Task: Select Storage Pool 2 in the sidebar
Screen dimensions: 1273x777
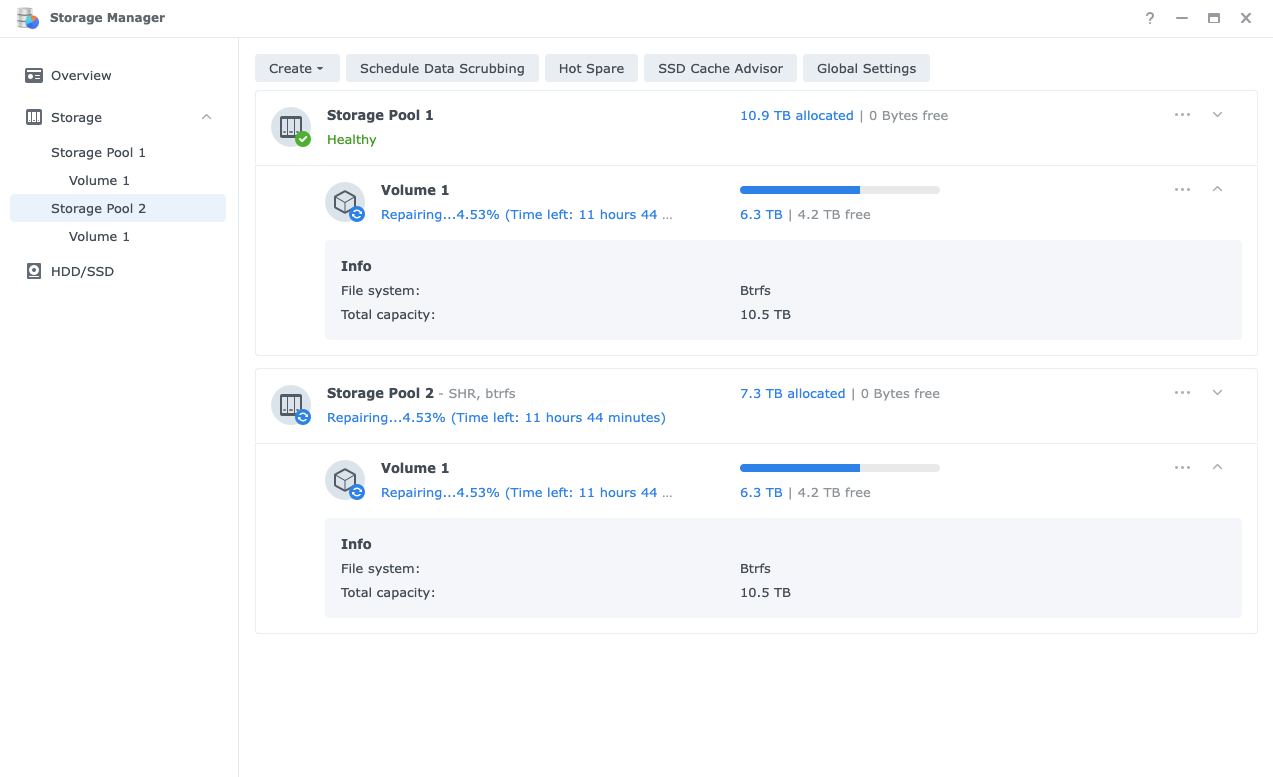Action: click(x=98, y=207)
